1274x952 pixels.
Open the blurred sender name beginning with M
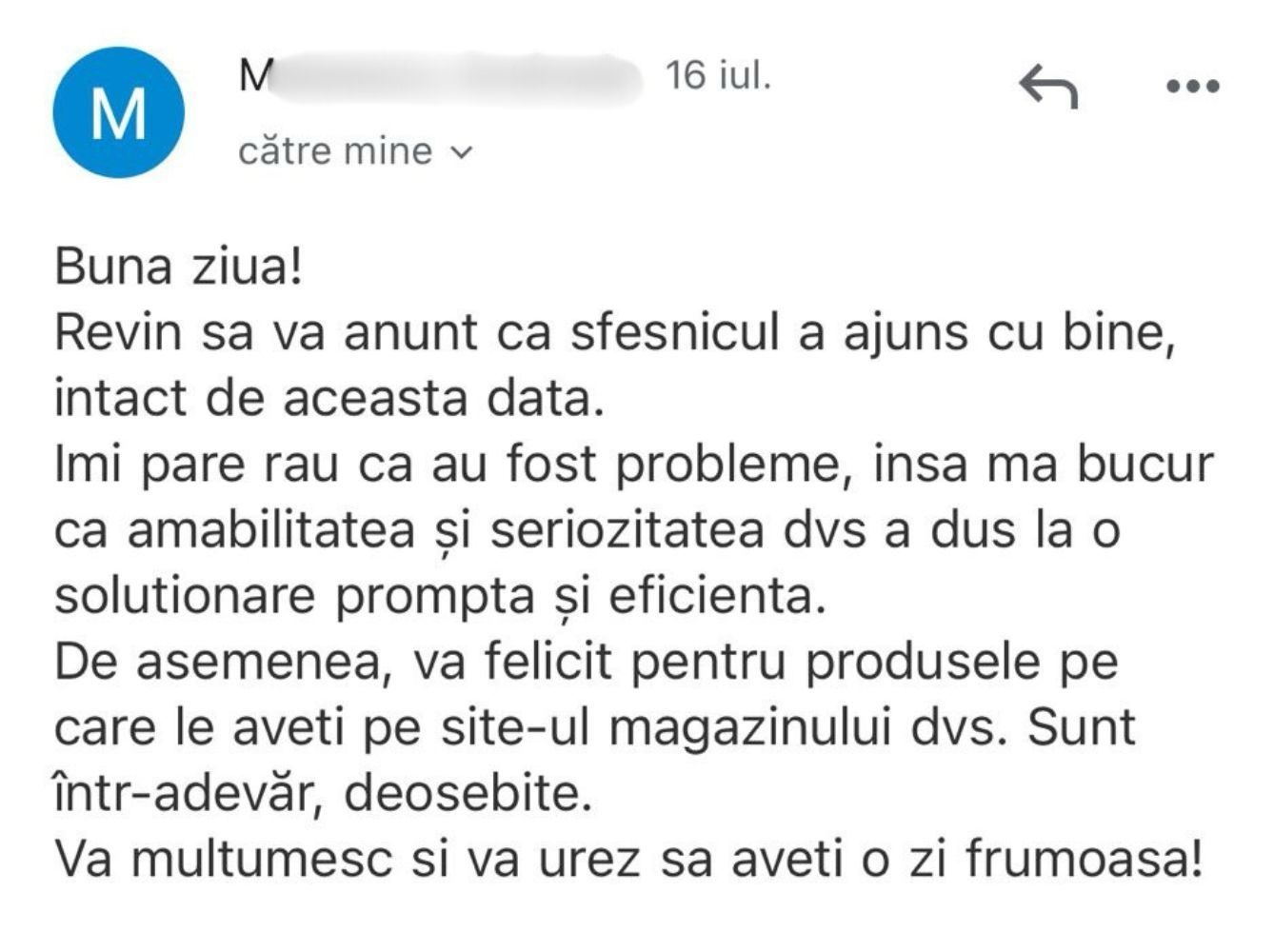(440, 75)
